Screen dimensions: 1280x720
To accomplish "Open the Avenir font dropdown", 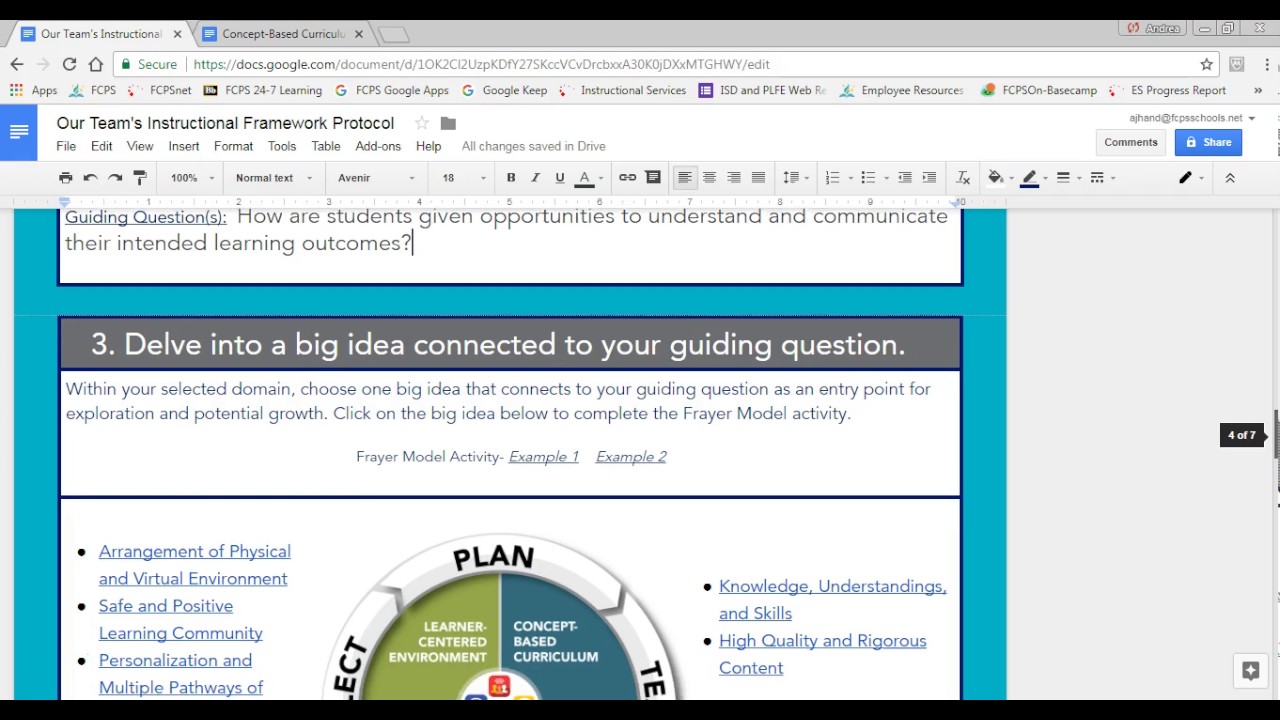I will coord(376,178).
